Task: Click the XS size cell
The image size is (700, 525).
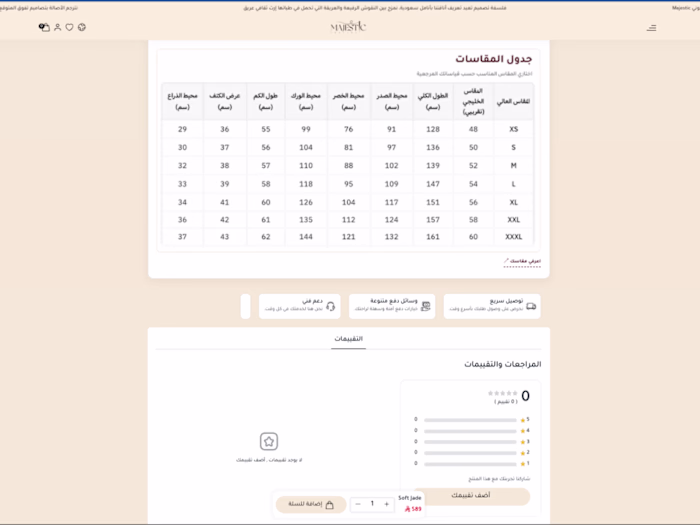Action: click(513, 129)
